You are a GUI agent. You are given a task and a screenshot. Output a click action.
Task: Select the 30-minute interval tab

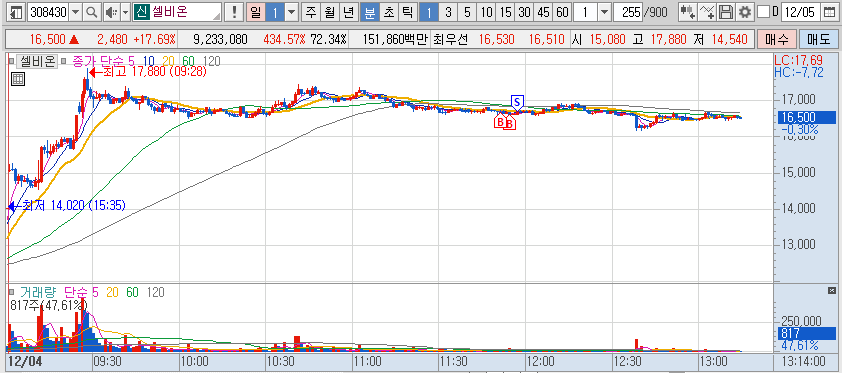click(x=525, y=12)
